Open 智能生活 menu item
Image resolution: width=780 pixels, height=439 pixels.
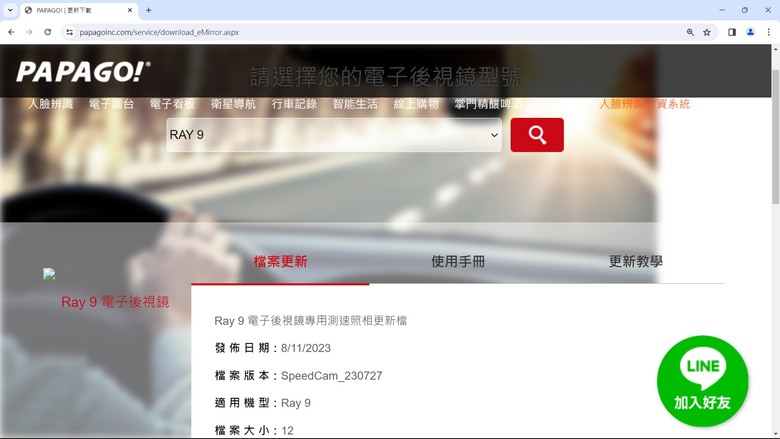pos(355,104)
